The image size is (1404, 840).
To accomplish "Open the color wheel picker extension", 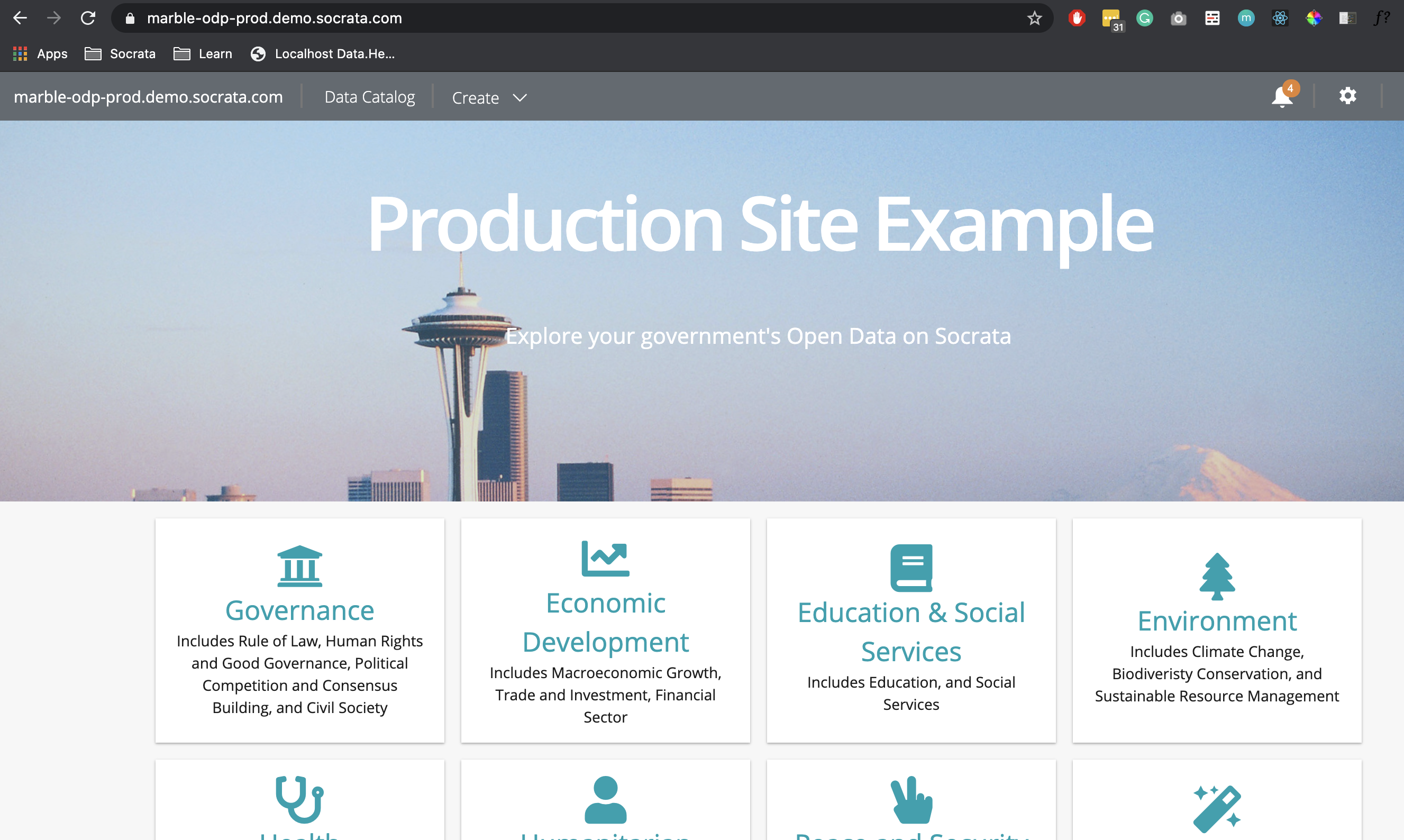I will tap(1314, 18).
